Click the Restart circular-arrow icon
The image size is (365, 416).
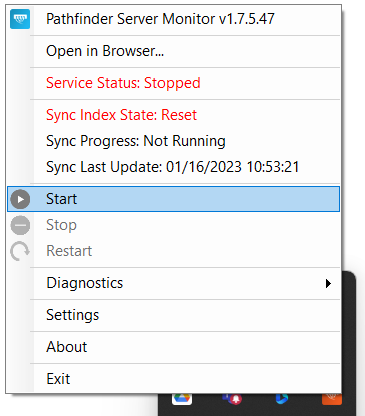(x=20, y=251)
